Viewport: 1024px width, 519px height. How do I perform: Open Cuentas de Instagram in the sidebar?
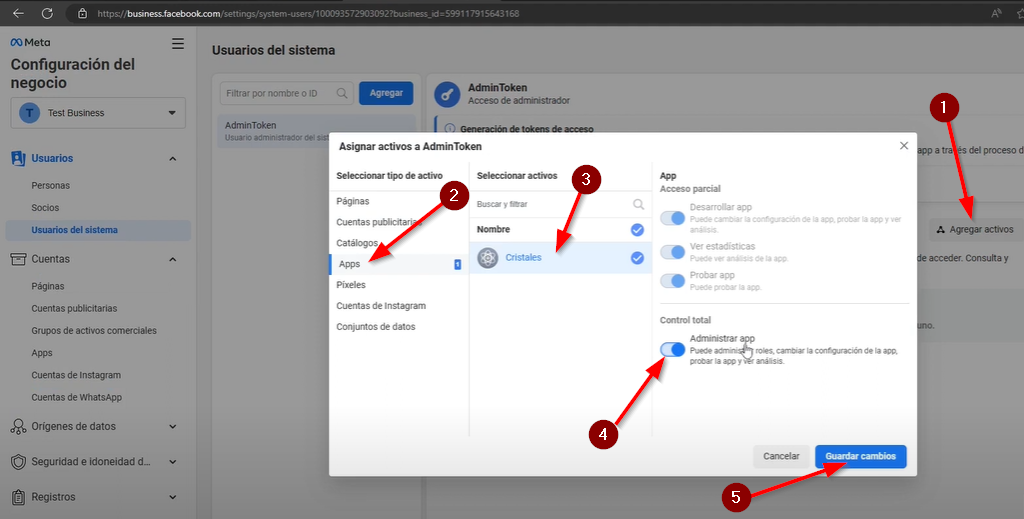[x=76, y=375]
